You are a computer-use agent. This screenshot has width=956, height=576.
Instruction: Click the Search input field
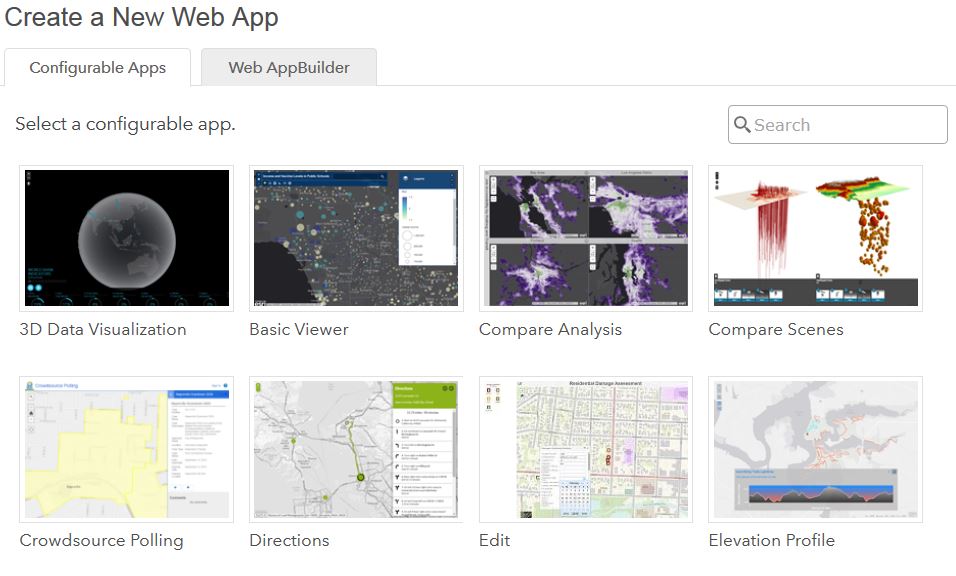845,125
